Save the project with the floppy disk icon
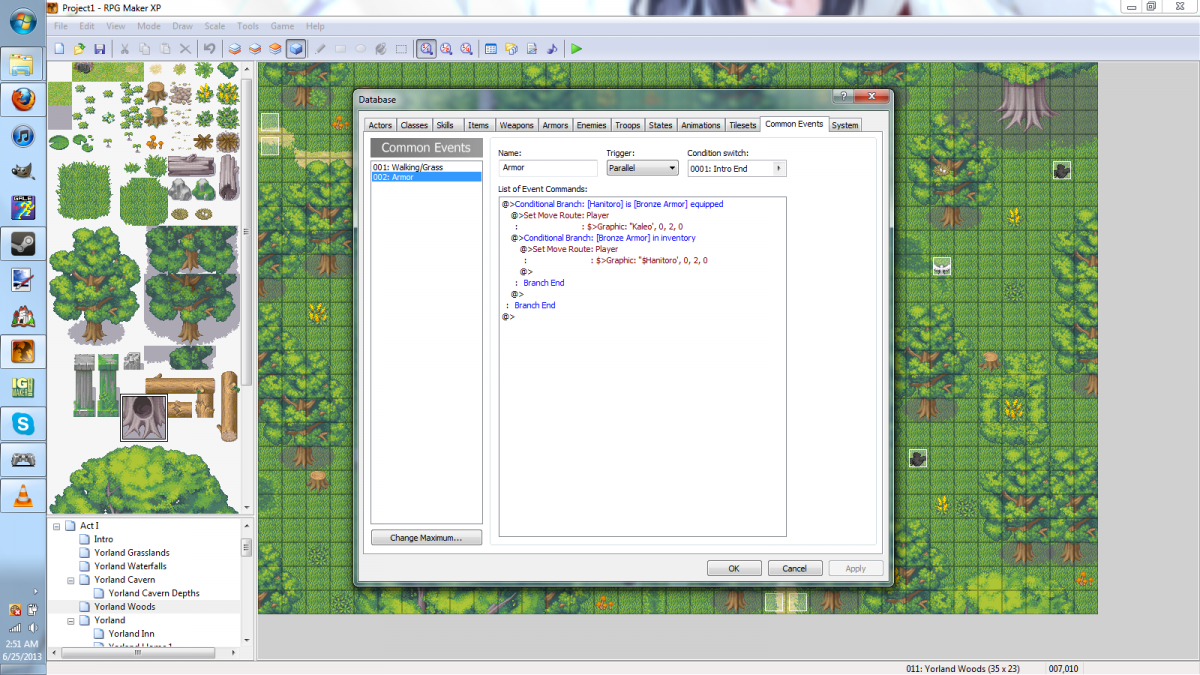The image size is (1200, 675). pyautogui.click(x=99, y=48)
